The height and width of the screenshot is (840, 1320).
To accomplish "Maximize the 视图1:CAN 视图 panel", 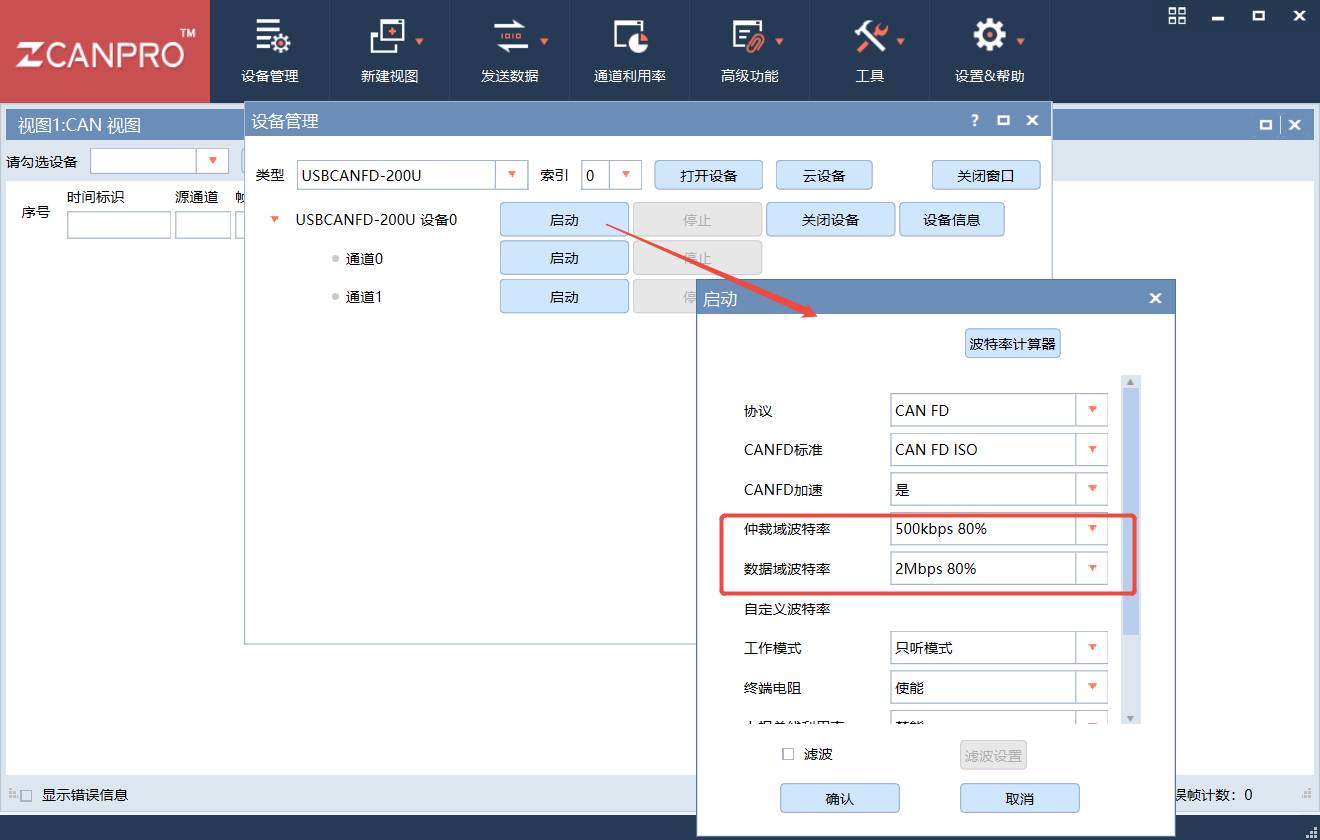I will [1266, 125].
